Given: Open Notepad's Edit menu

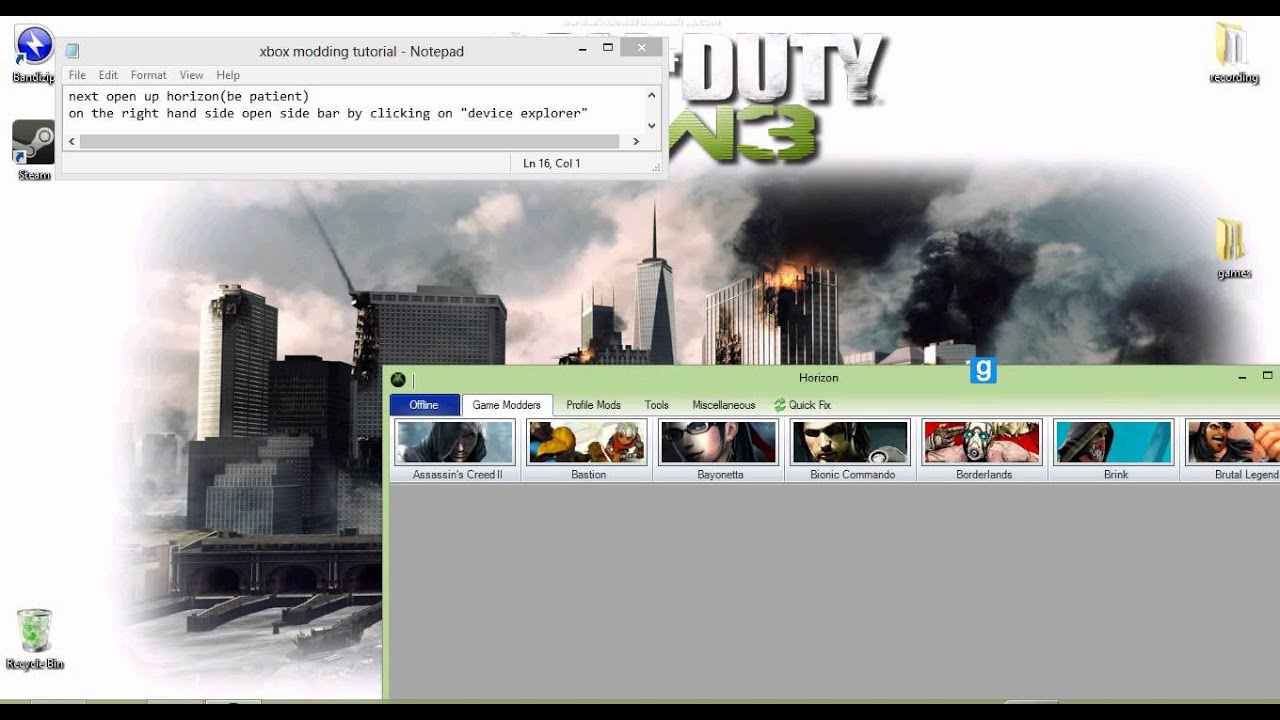Looking at the screenshot, I should pos(108,75).
